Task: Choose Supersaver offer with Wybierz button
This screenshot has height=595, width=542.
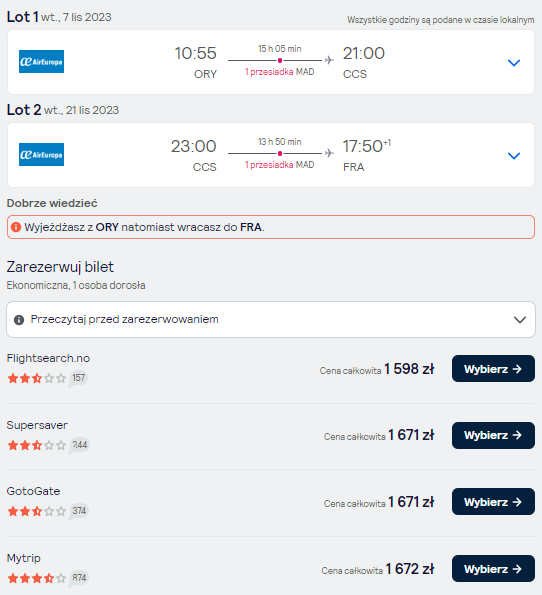Action: click(493, 435)
